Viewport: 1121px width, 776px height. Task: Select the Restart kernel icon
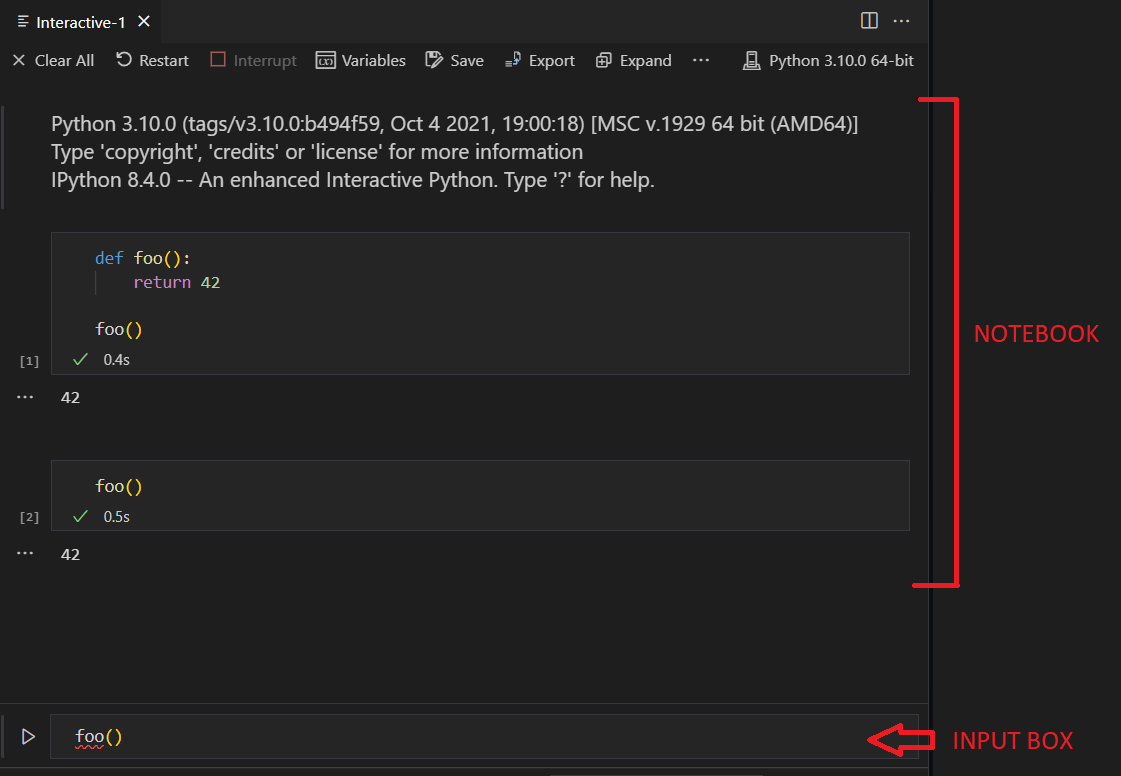coord(122,60)
